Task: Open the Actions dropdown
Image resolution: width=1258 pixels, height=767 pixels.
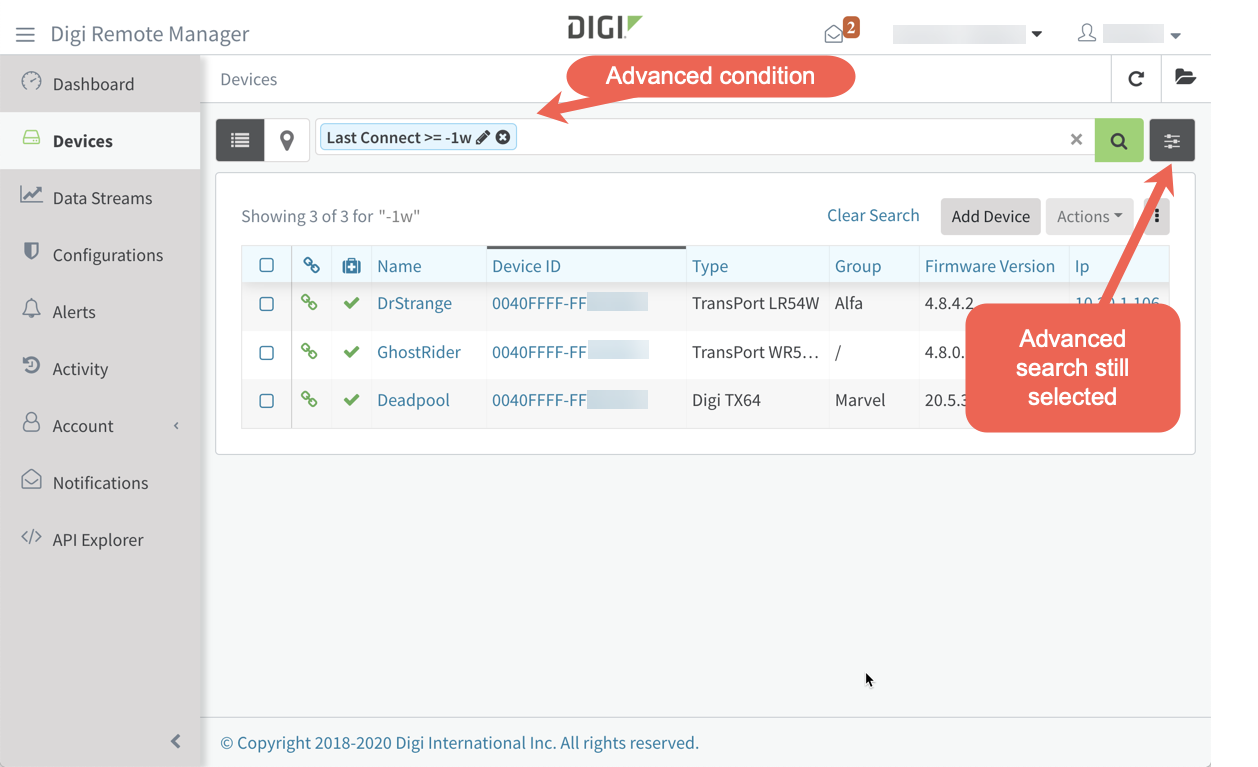Action: point(1089,216)
